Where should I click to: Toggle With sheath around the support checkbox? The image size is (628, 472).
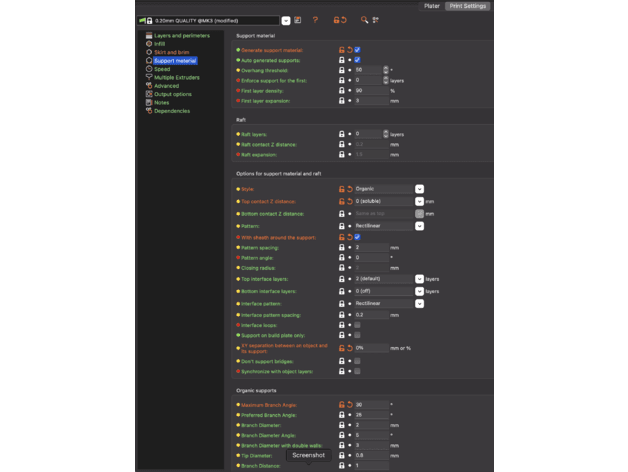point(357,237)
